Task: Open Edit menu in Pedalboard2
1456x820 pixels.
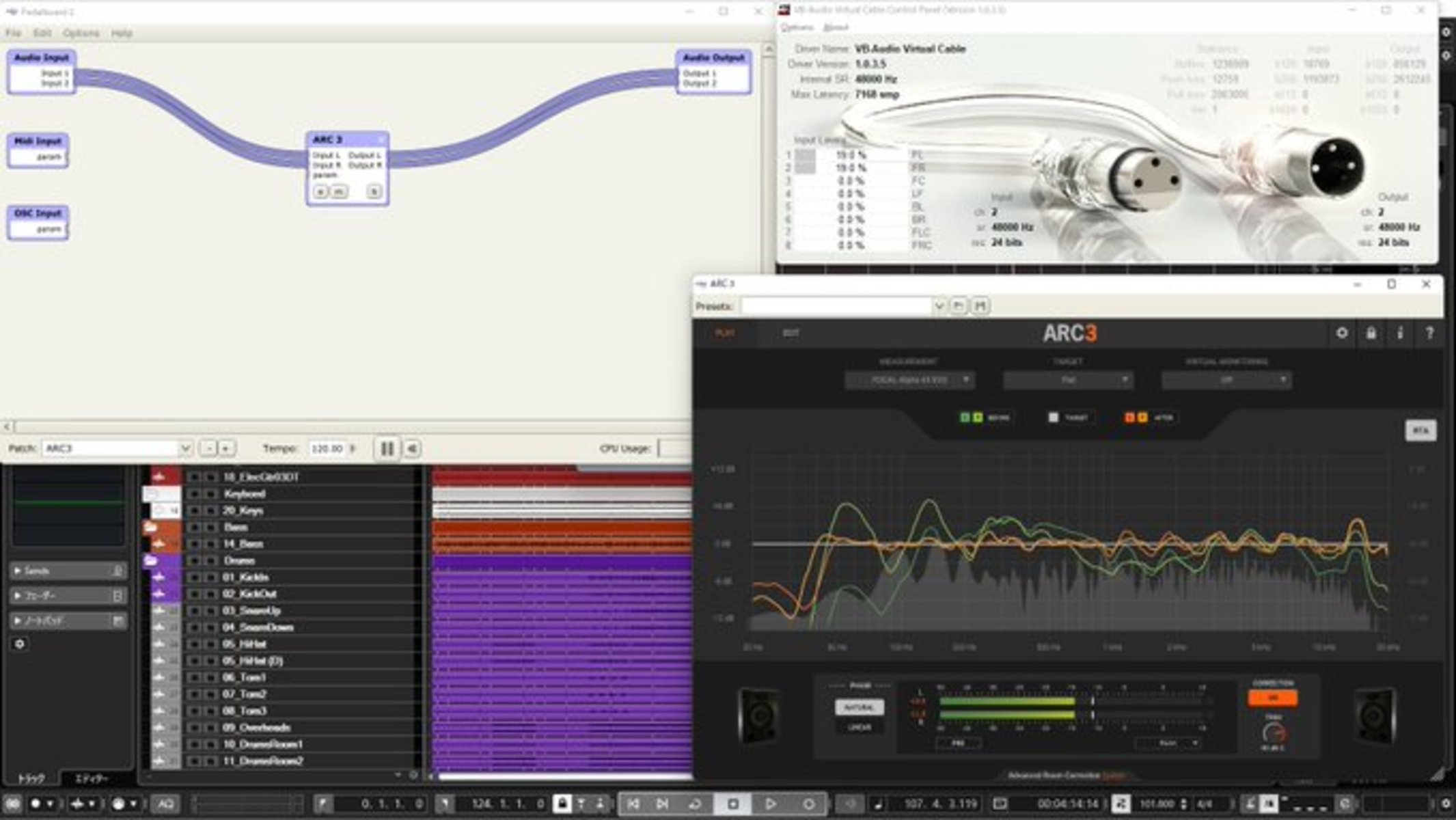Action: [42, 33]
